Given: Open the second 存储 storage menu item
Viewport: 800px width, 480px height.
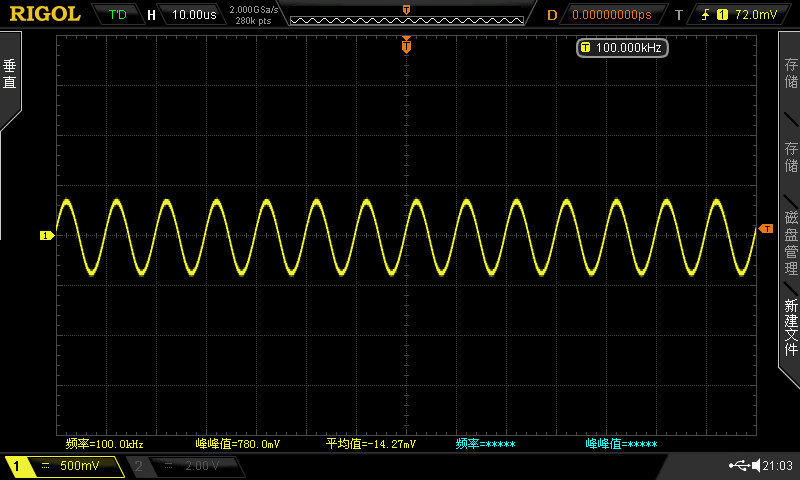Looking at the screenshot, I should point(791,157).
